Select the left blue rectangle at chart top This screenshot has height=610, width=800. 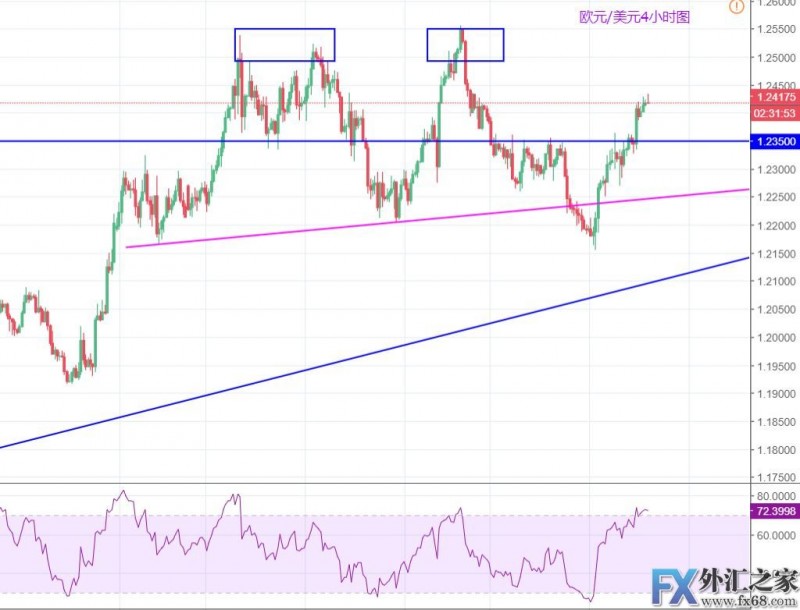[284, 30]
